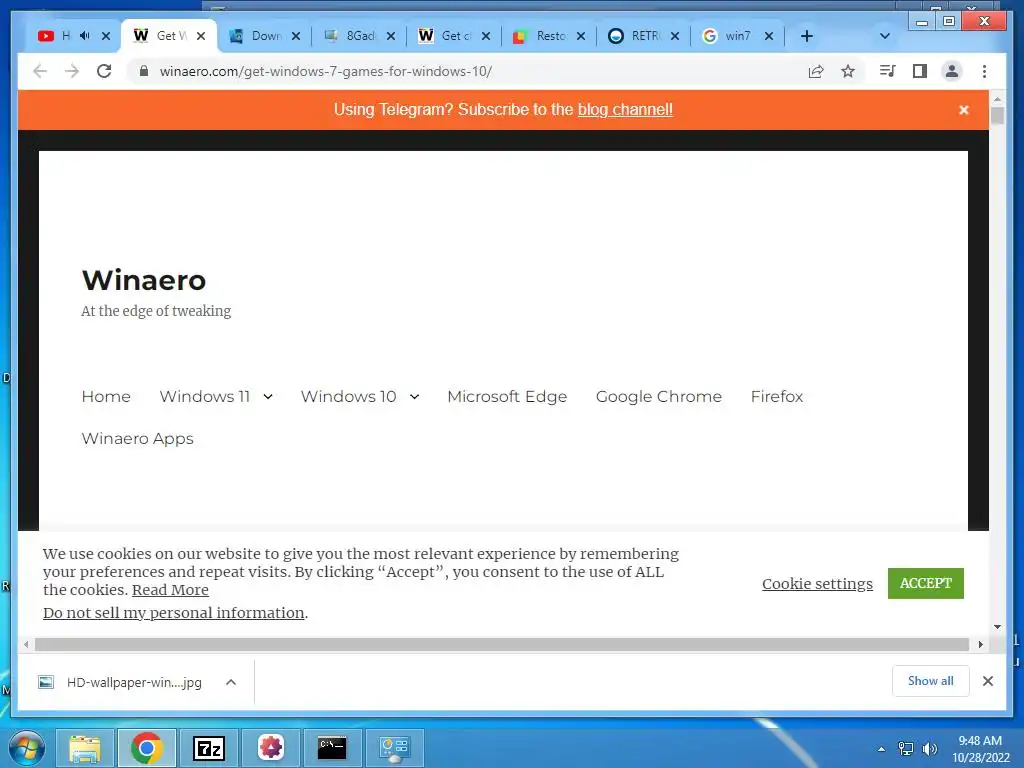1024x768 pixels.
Task: Click Show all downloads button
Action: click(x=931, y=681)
